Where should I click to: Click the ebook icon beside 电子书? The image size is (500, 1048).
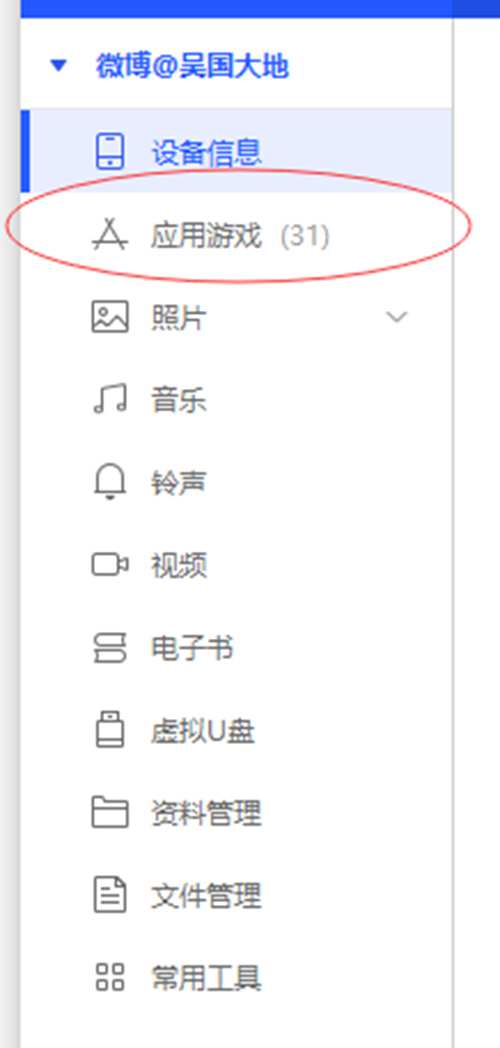110,648
